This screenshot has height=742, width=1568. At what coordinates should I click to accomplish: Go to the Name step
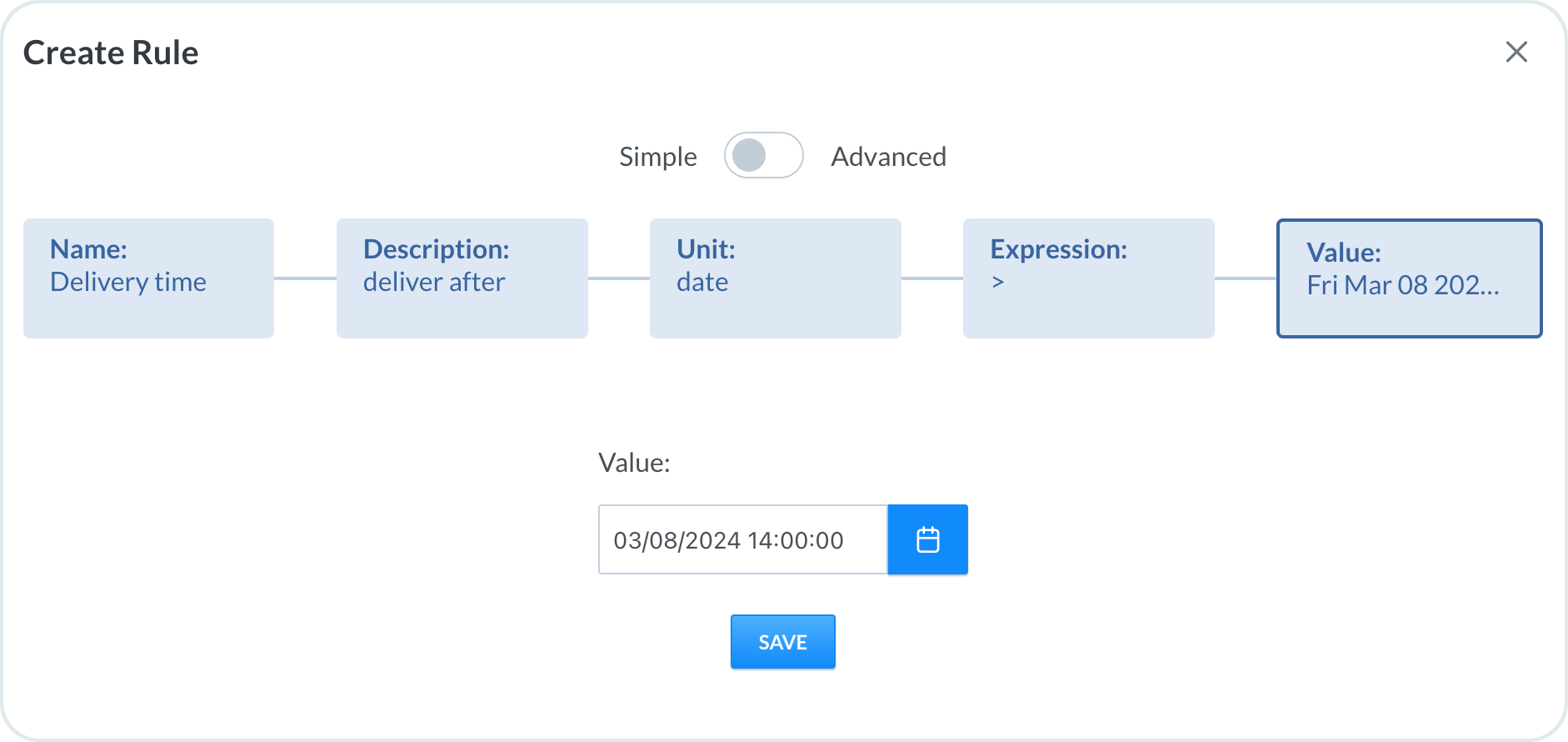click(148, 278)
